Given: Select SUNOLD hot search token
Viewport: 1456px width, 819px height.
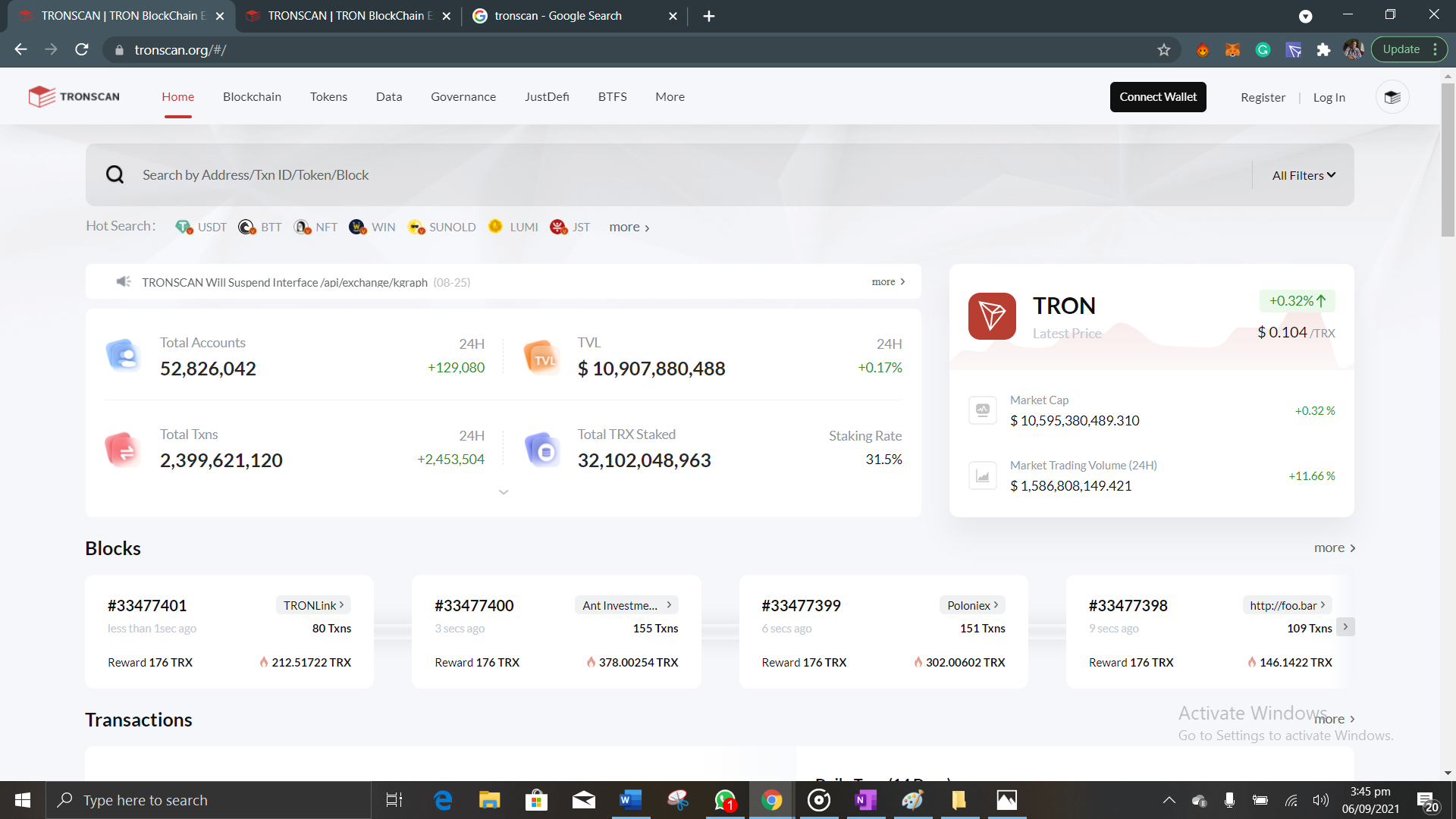Looking at the screenshot, I should (x=441, y=227).
